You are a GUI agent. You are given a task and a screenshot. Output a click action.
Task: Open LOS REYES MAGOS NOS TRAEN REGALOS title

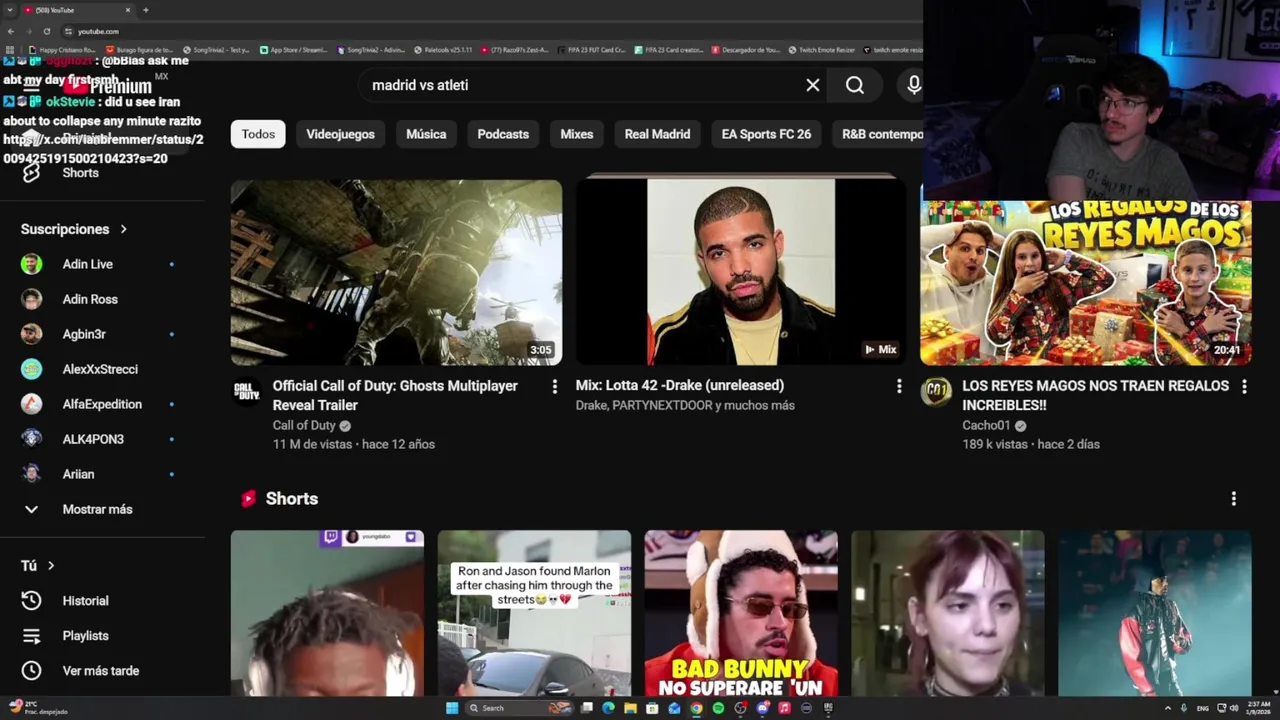1095,395
